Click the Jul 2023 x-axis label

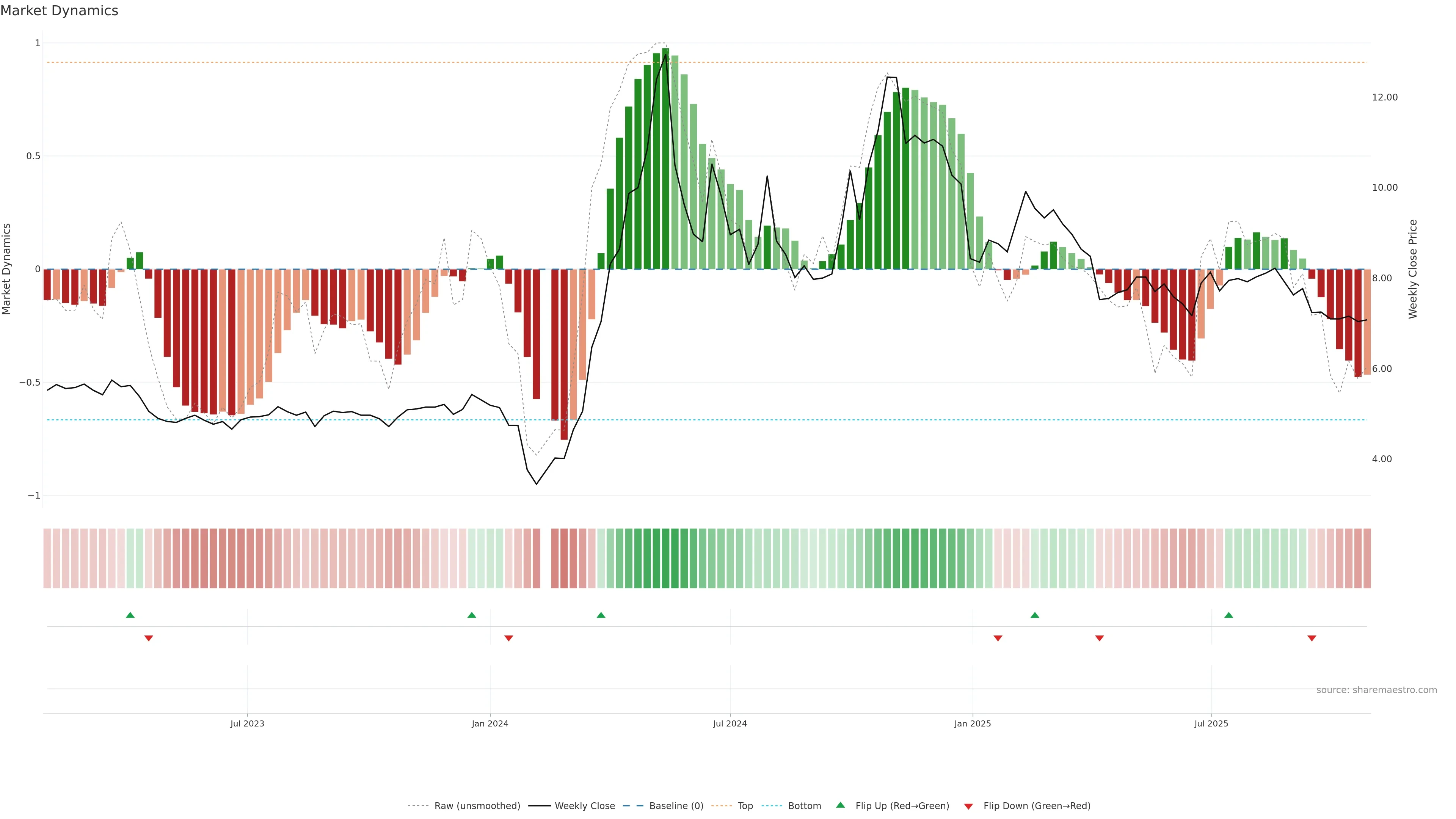247,723
